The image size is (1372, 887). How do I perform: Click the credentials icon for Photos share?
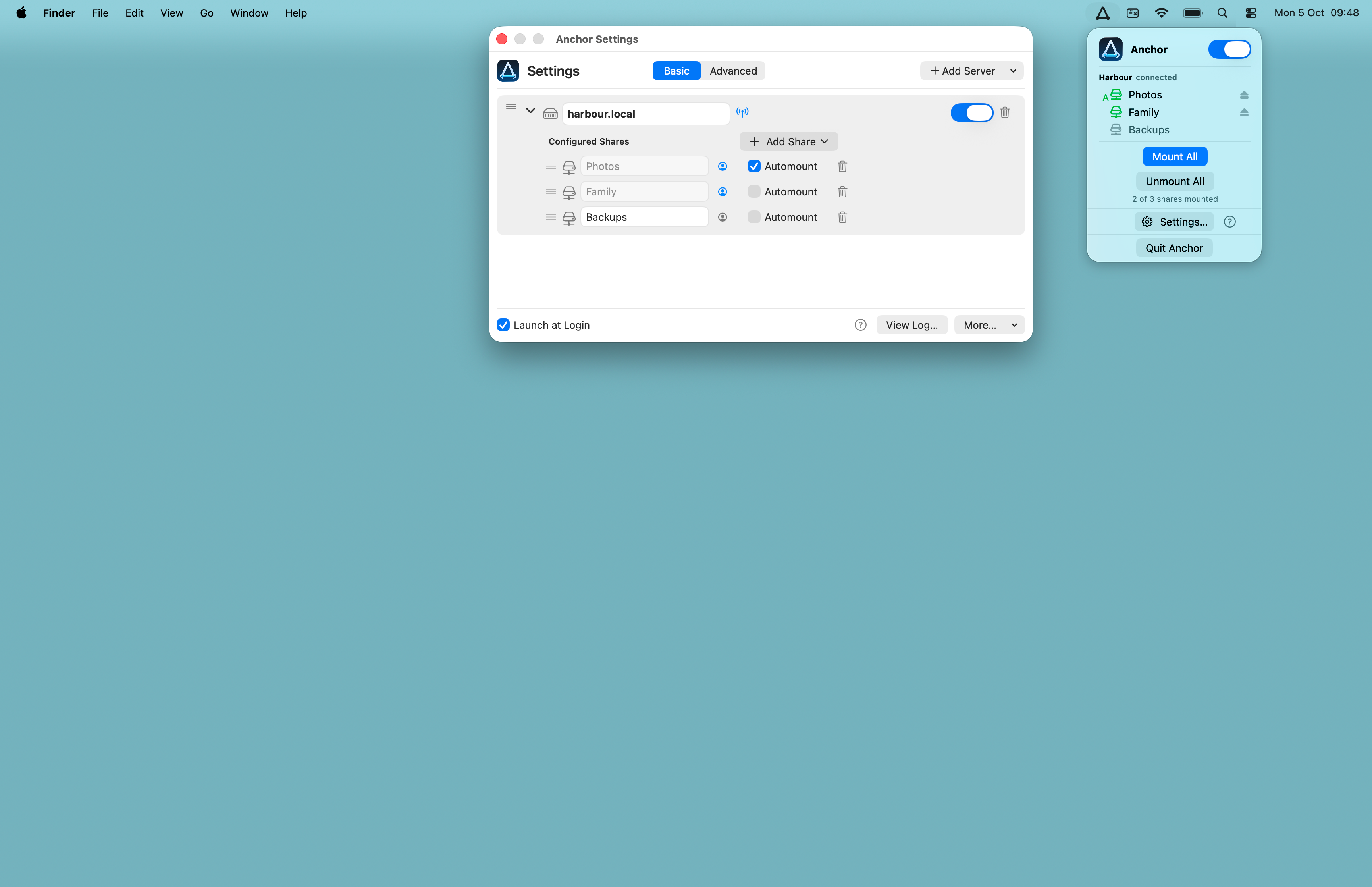point(723,166)
